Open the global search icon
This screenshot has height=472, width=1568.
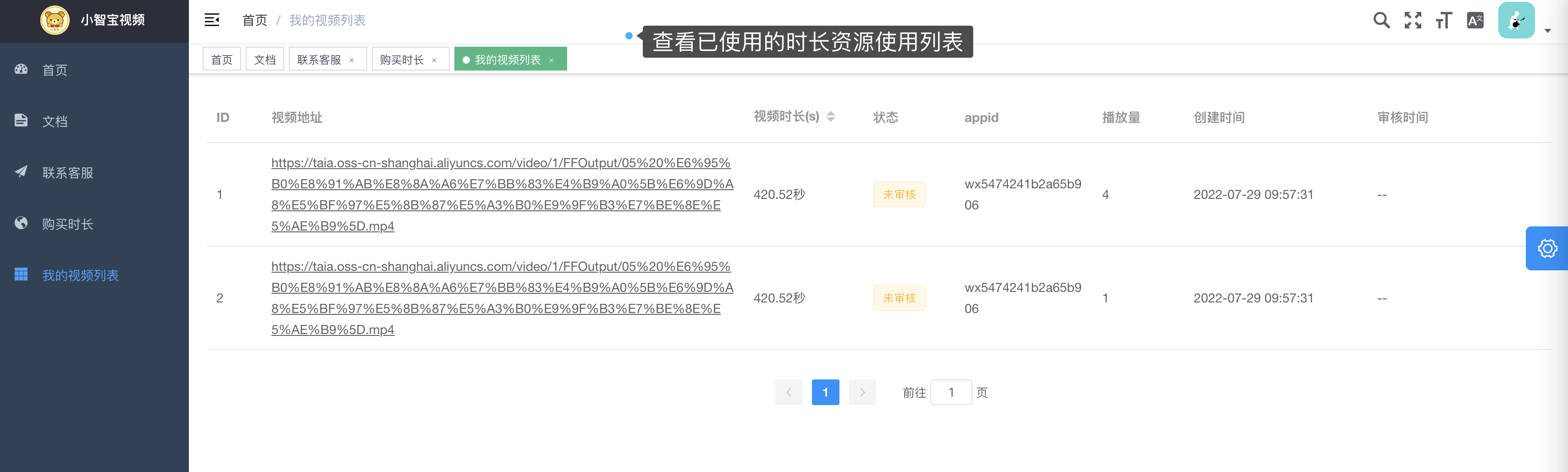click(1382, 20)
